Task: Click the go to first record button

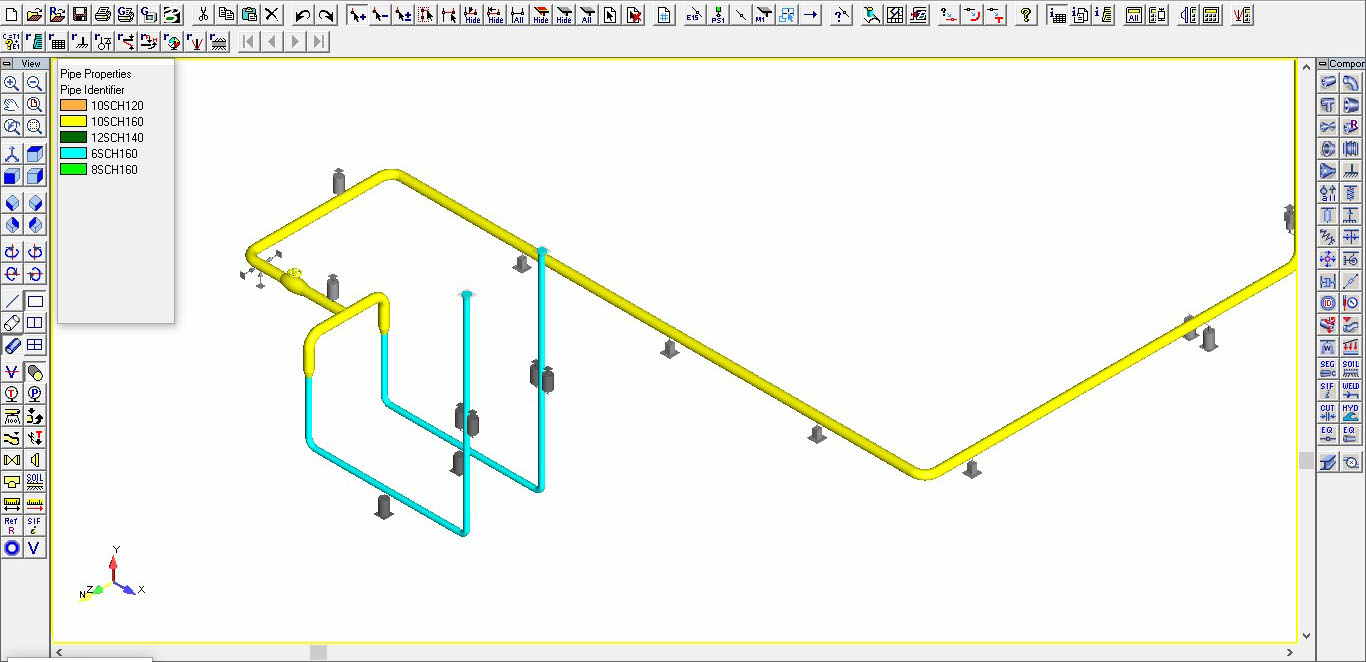Action: (248, 41)
